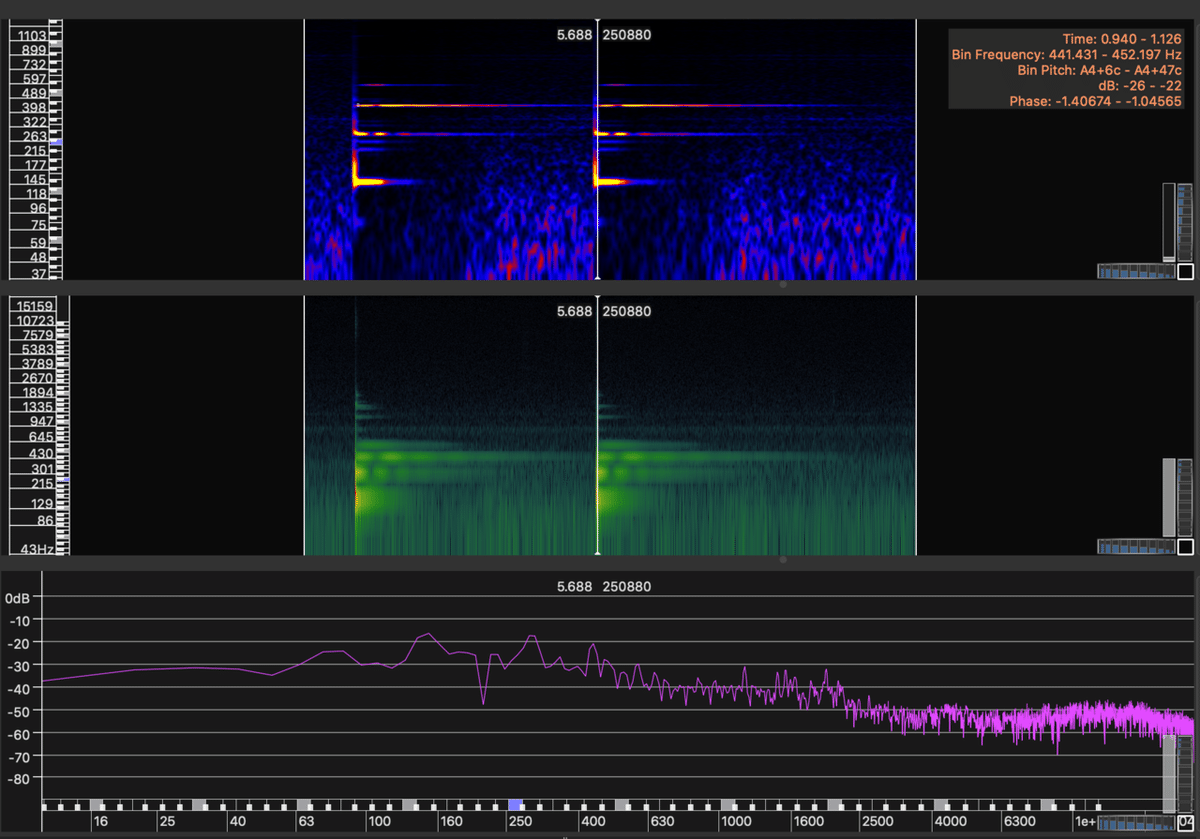
Task: Click the "Time: 0.940 - 1.126" readout
Action: click(x=1122, y=39)
